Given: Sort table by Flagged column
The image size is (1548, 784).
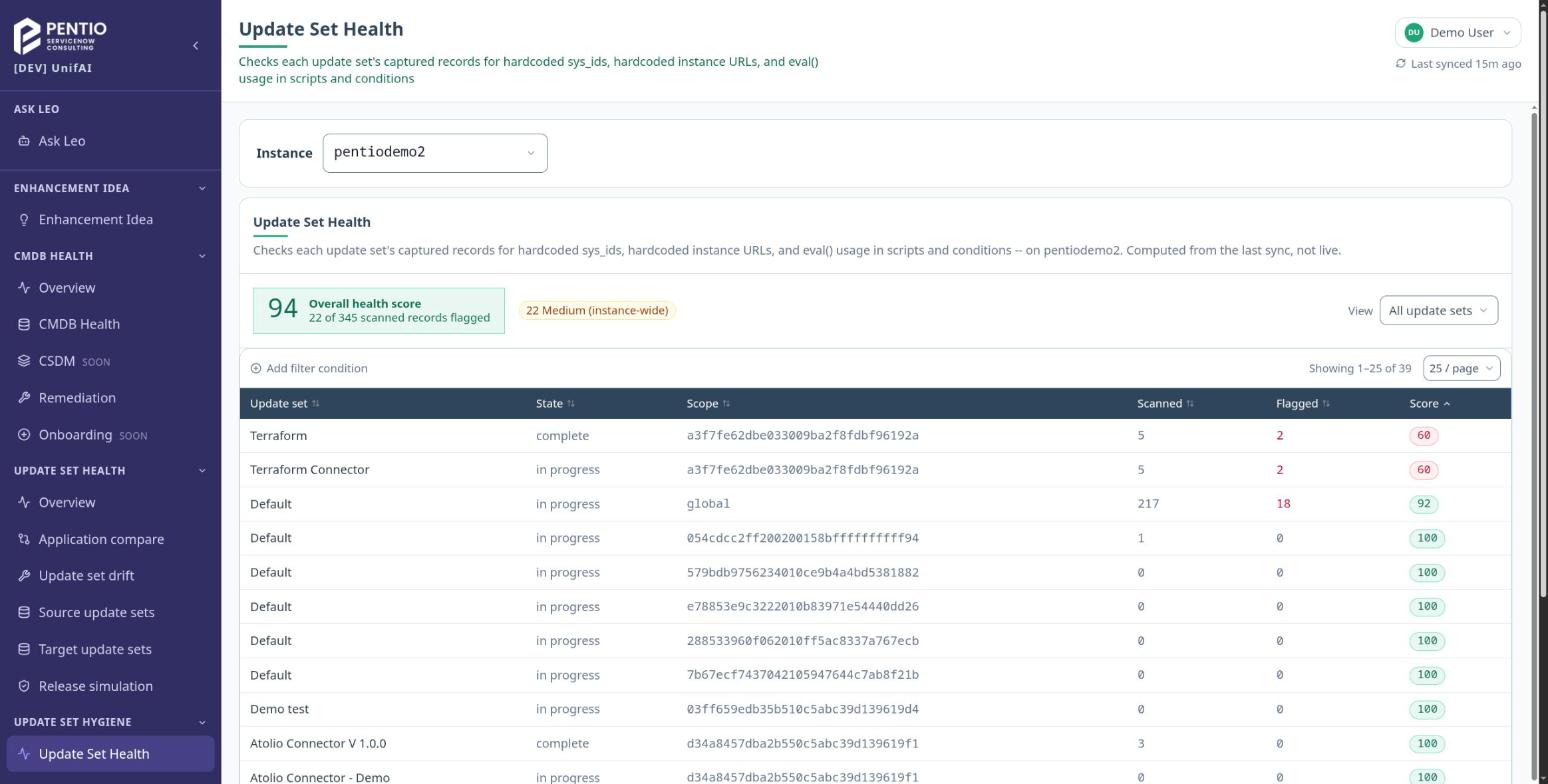Looking at the screenshot, I should point(1303,404).
